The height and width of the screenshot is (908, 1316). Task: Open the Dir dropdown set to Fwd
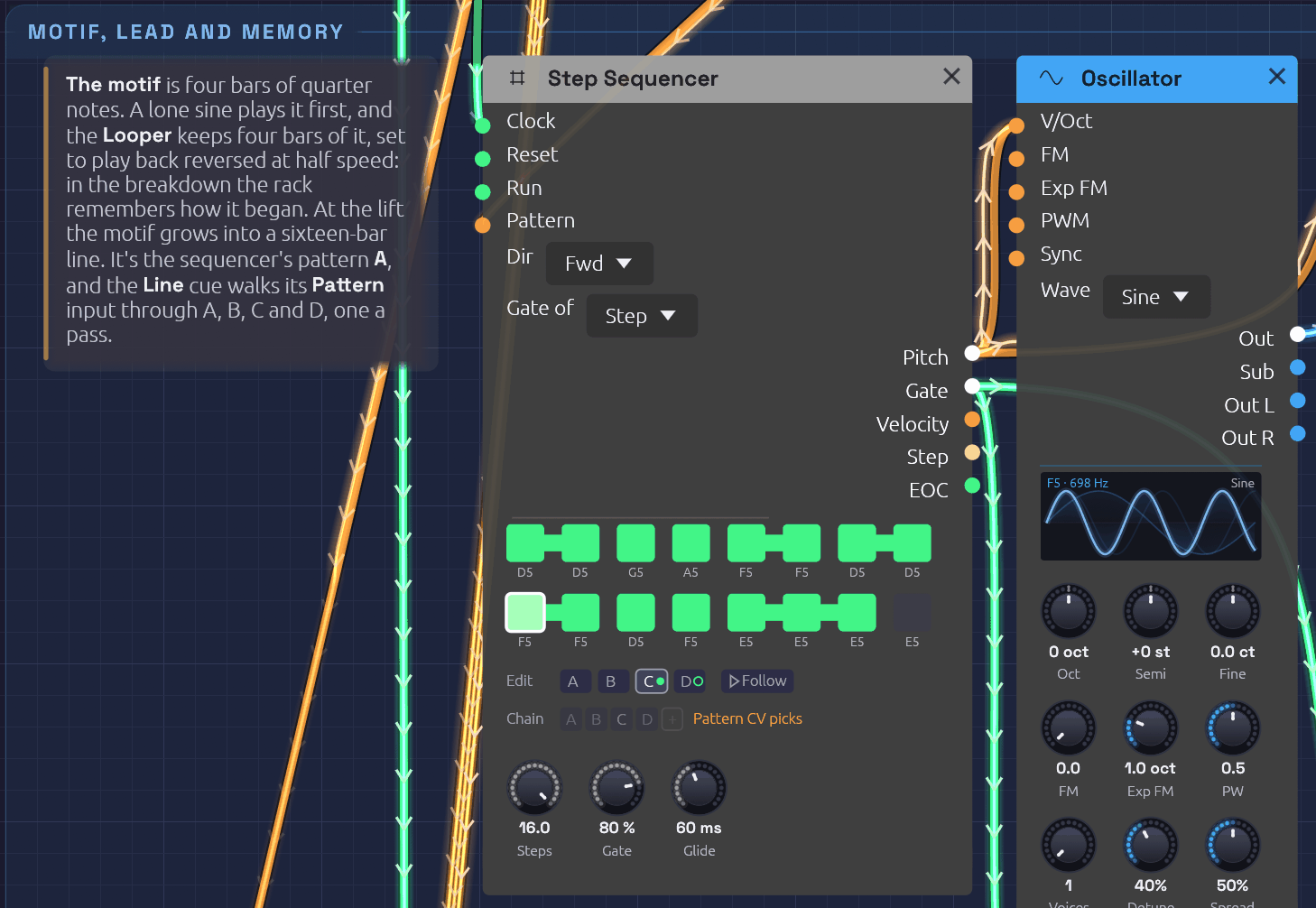(x=599, y=264)
